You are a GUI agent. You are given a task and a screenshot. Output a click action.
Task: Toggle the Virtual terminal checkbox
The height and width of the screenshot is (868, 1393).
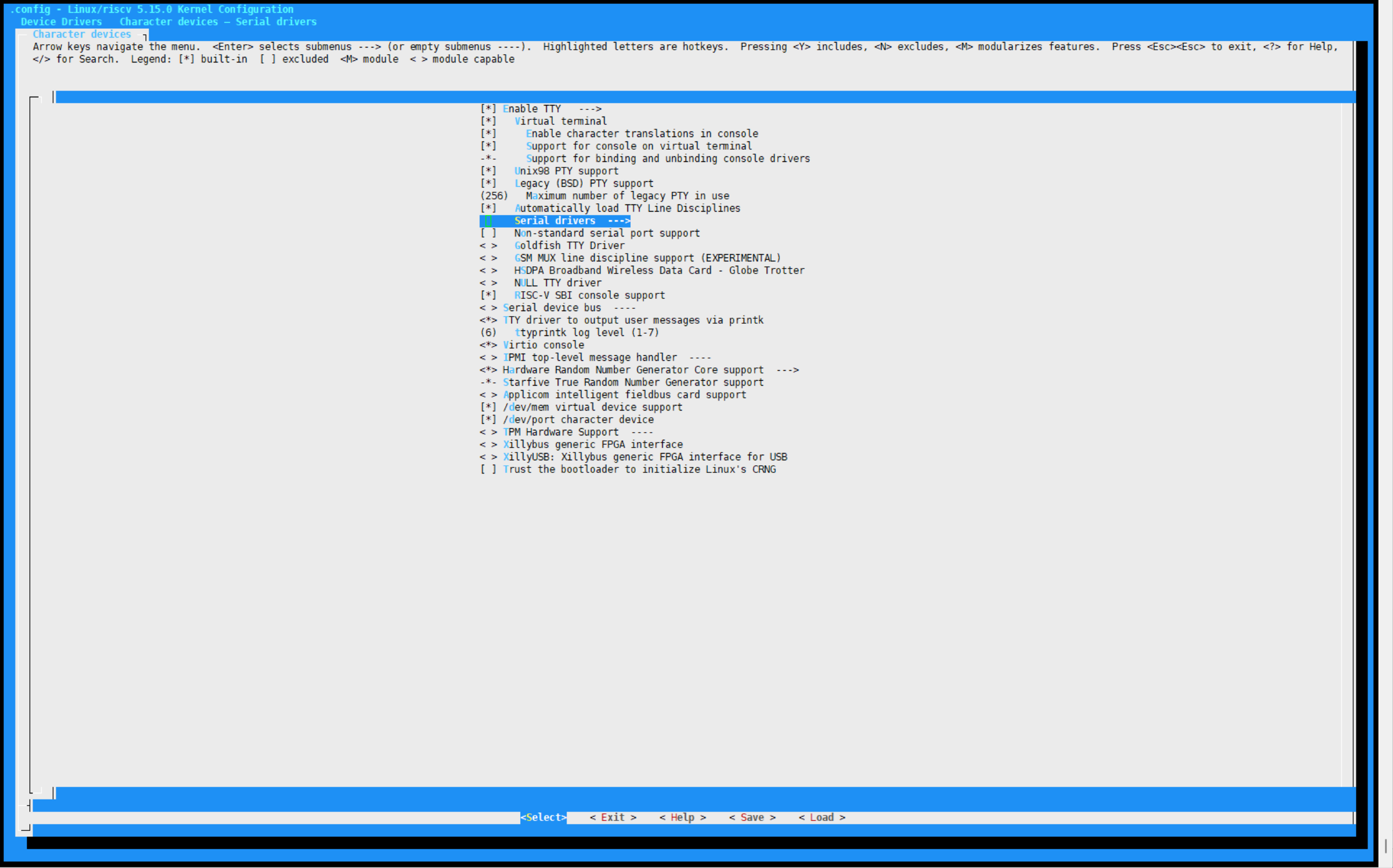pos(488,121)
